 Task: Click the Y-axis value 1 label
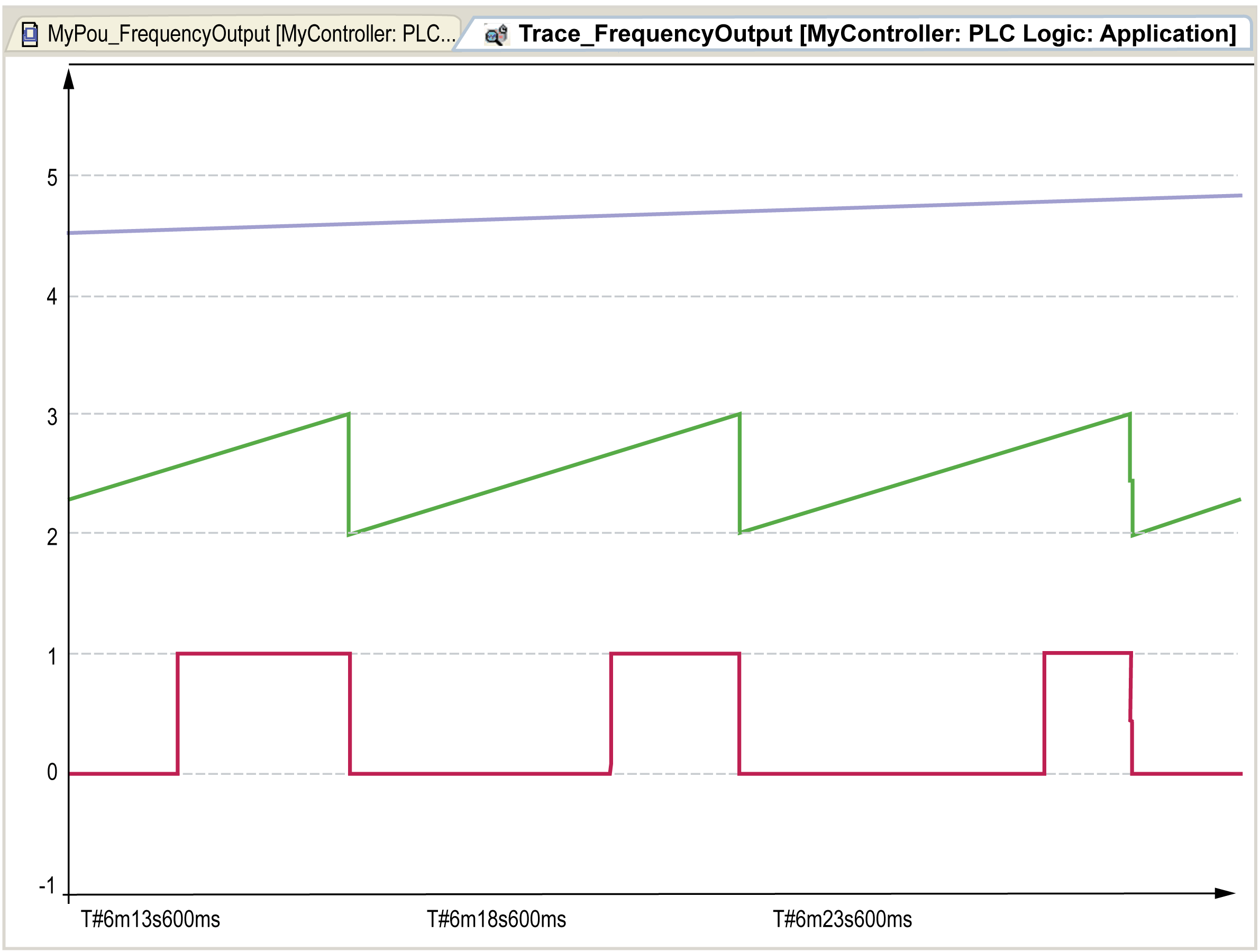click(x=52, y=657)
